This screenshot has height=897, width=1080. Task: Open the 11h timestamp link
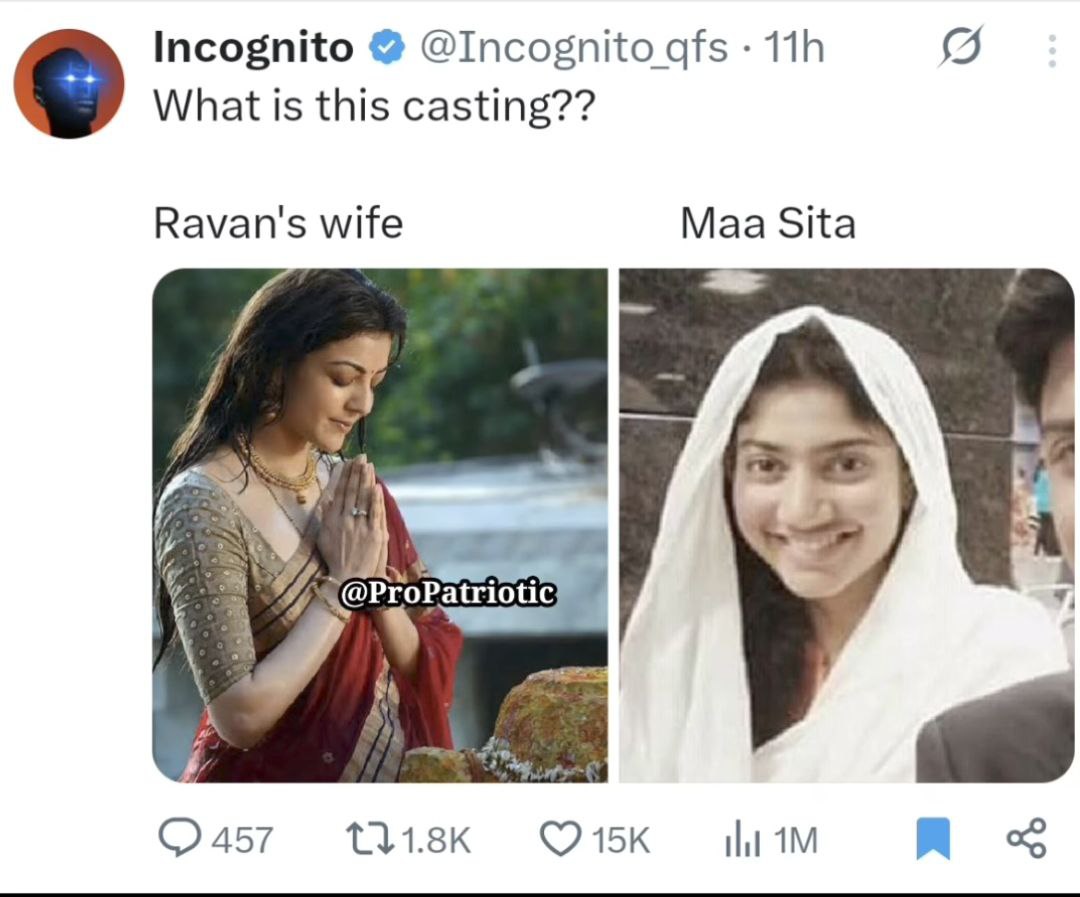(x=794, y=48)
